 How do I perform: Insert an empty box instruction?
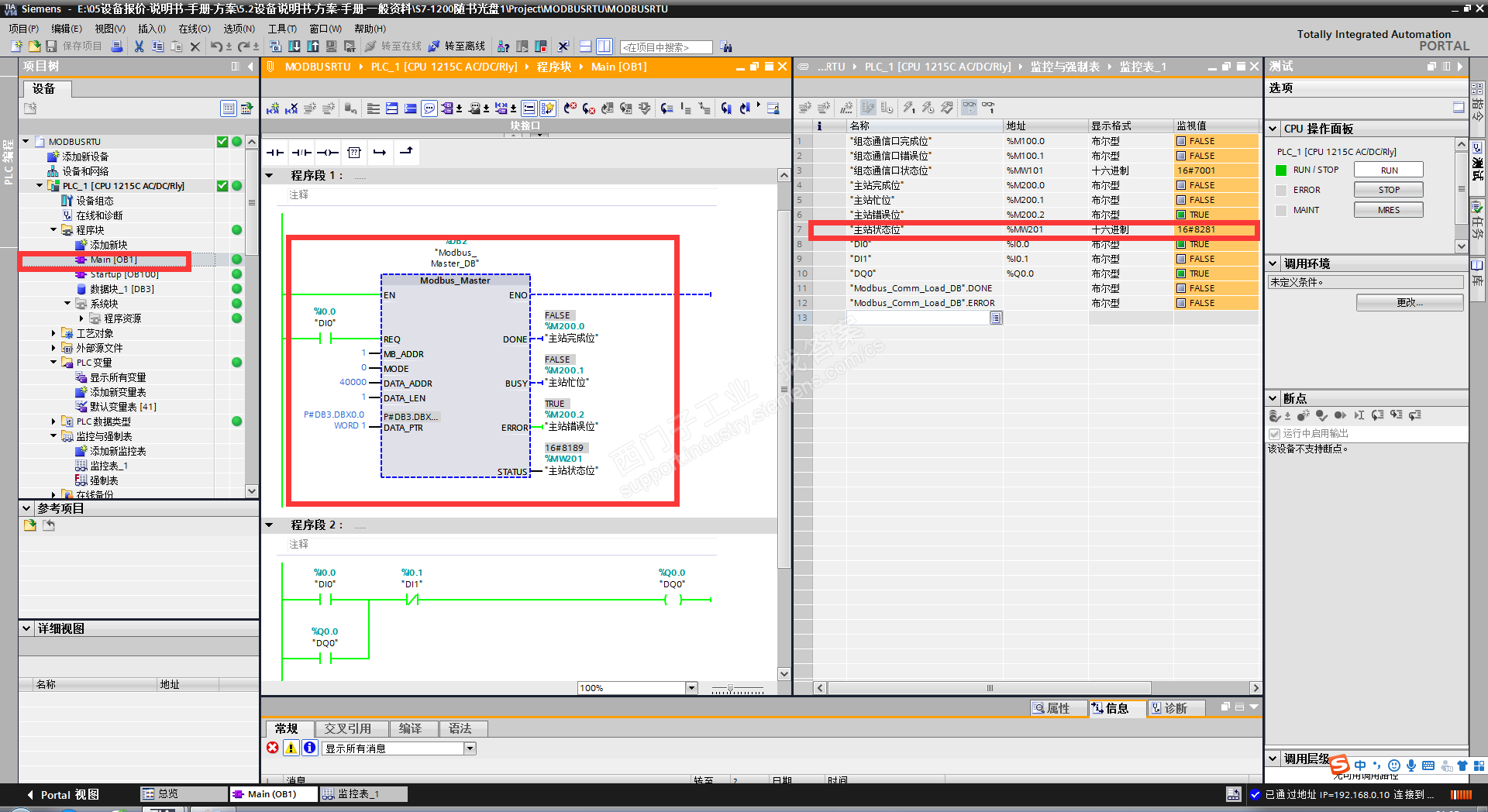[354, 153]
